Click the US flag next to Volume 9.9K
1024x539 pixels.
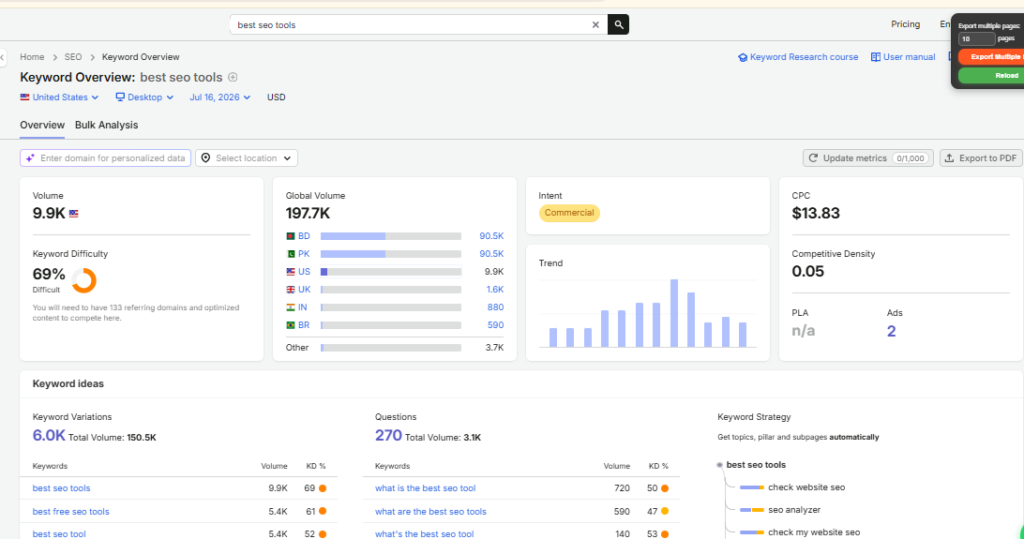pyautogui.click(x=74, y=214)
